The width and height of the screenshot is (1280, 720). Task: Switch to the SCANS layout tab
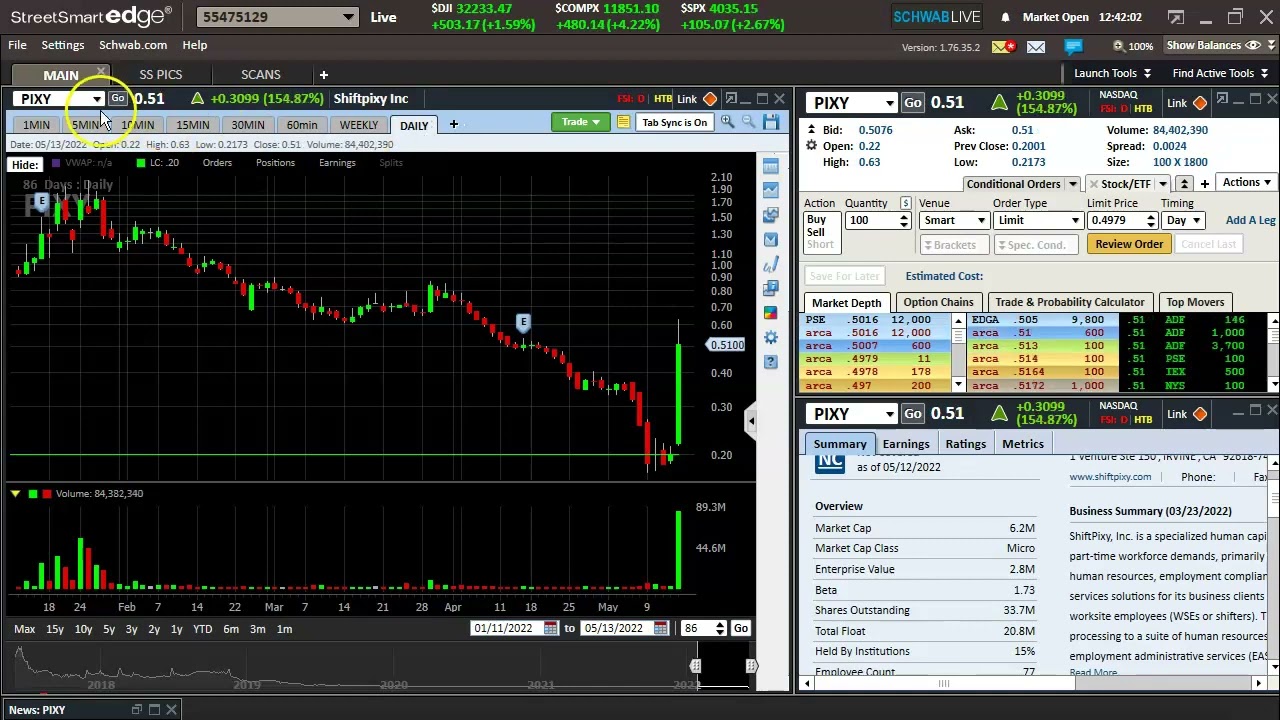(261, 74)
